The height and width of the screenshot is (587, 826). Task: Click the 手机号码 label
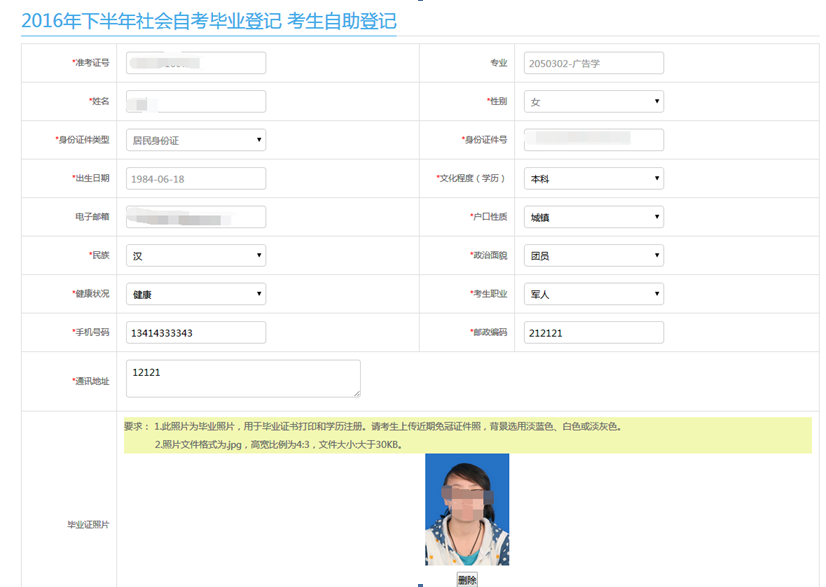click(91, 332)
